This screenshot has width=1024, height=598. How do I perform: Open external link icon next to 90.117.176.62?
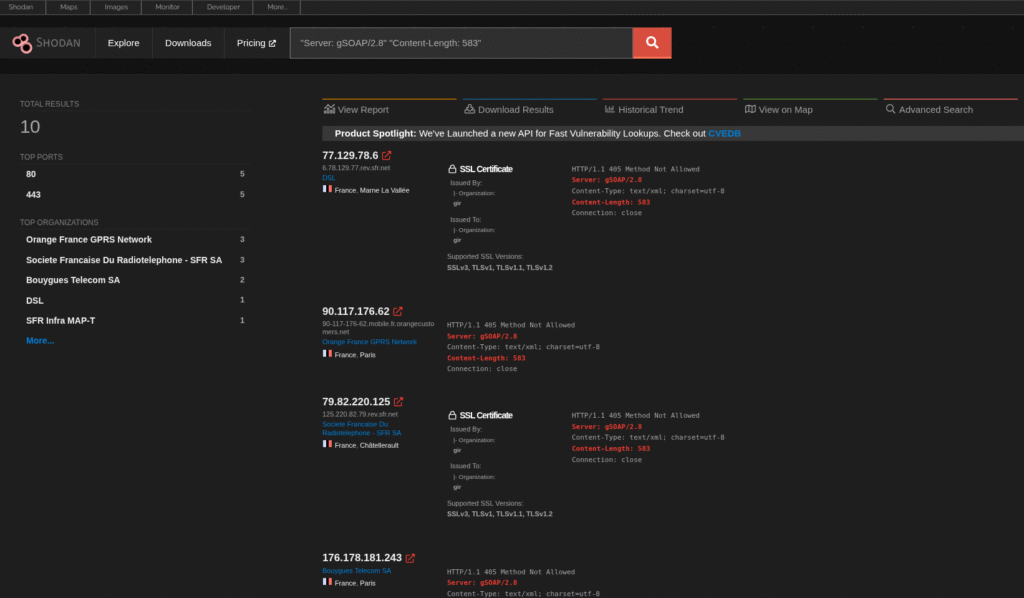[x=398, y=311]
